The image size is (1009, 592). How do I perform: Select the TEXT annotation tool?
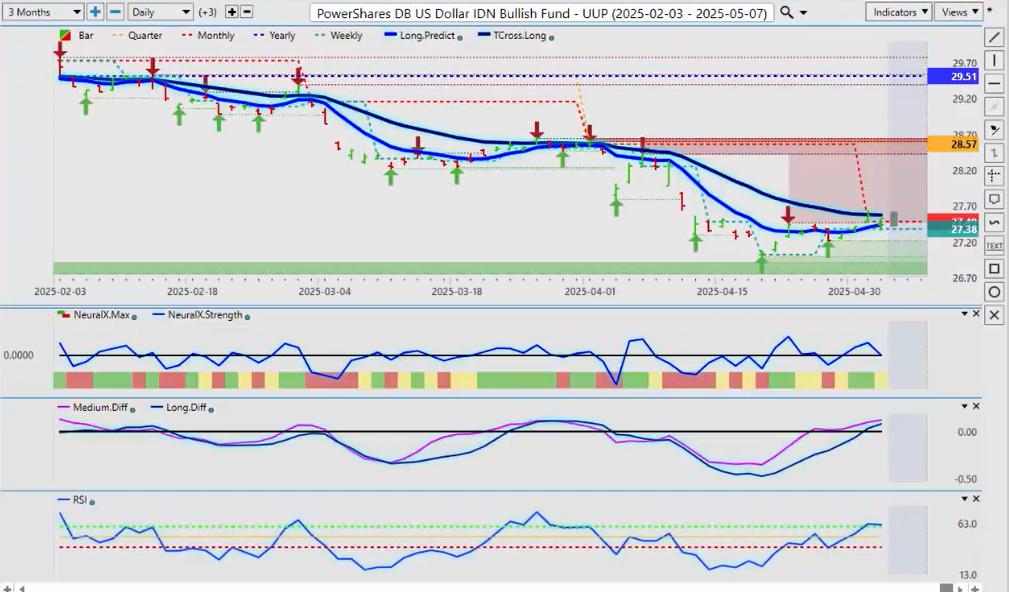[x=994, y=245]
